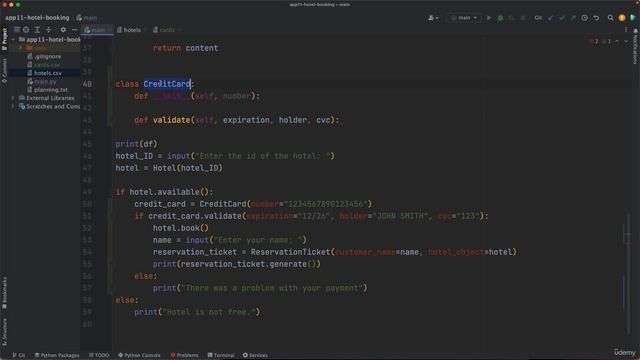Image resolution: width=640 pixels, height=360 pixels.
Task: Toggle the Structure tool window stripe button
Action: pos(4,332)
